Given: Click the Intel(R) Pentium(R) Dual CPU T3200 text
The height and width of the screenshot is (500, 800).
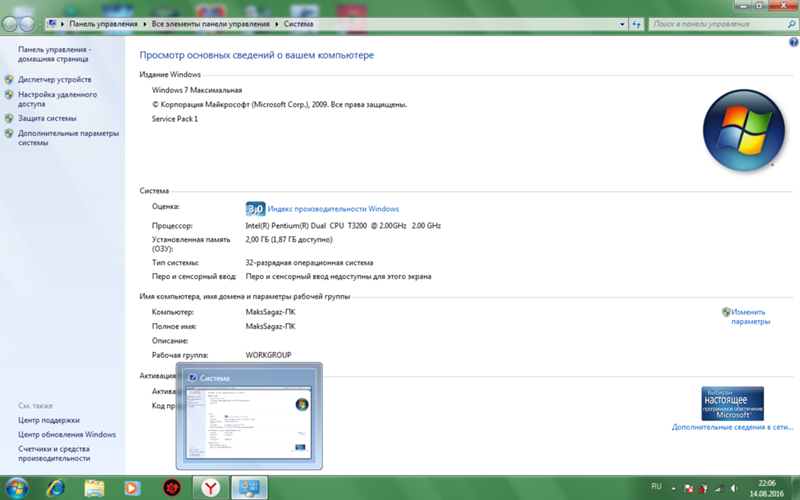Looking at the screenshot, I should (x=343, y=225).
